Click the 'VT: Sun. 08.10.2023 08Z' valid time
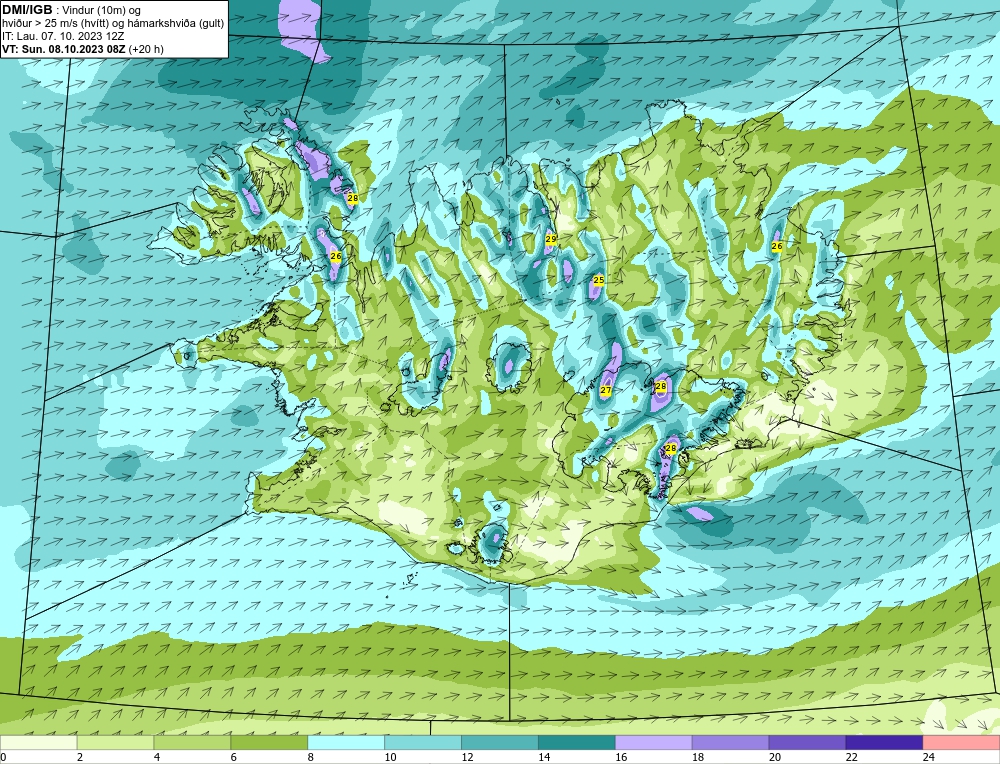Image resolution: width=1000 pixels, height=764 pixels. pos(64,49)
